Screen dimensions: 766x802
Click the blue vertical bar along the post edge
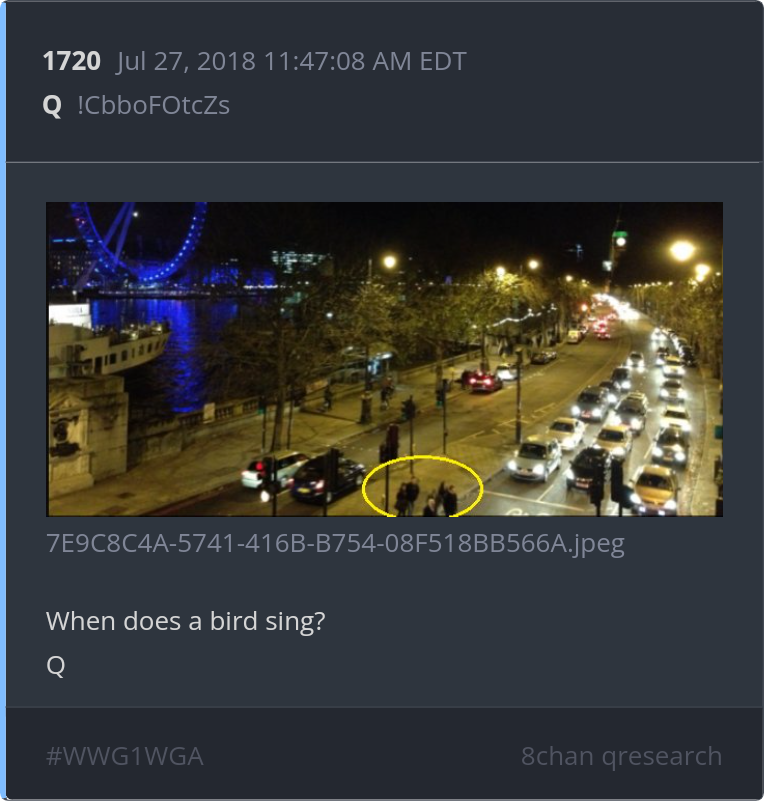click(3, 401)
